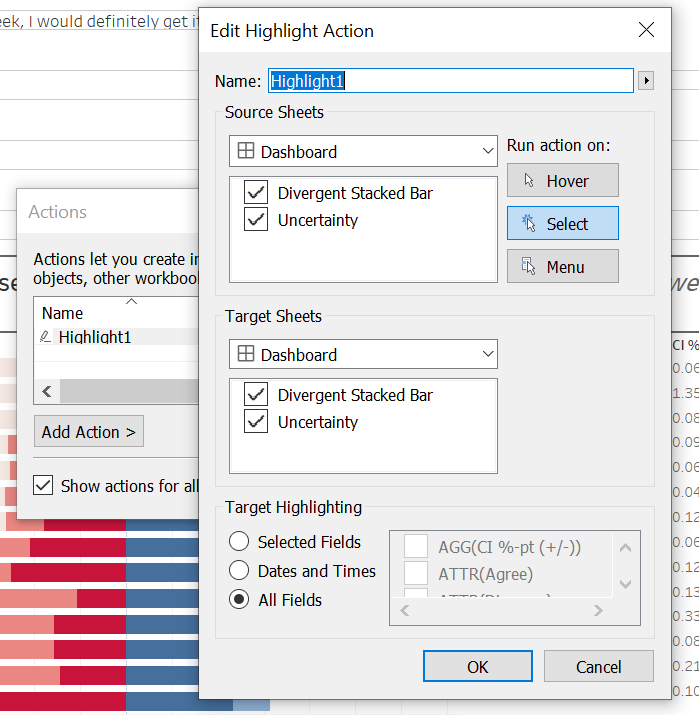Open the Target Sheets Dashboard dropdown
The height and width of the screenshot is (715, 699).
click(x=363, y=355)
